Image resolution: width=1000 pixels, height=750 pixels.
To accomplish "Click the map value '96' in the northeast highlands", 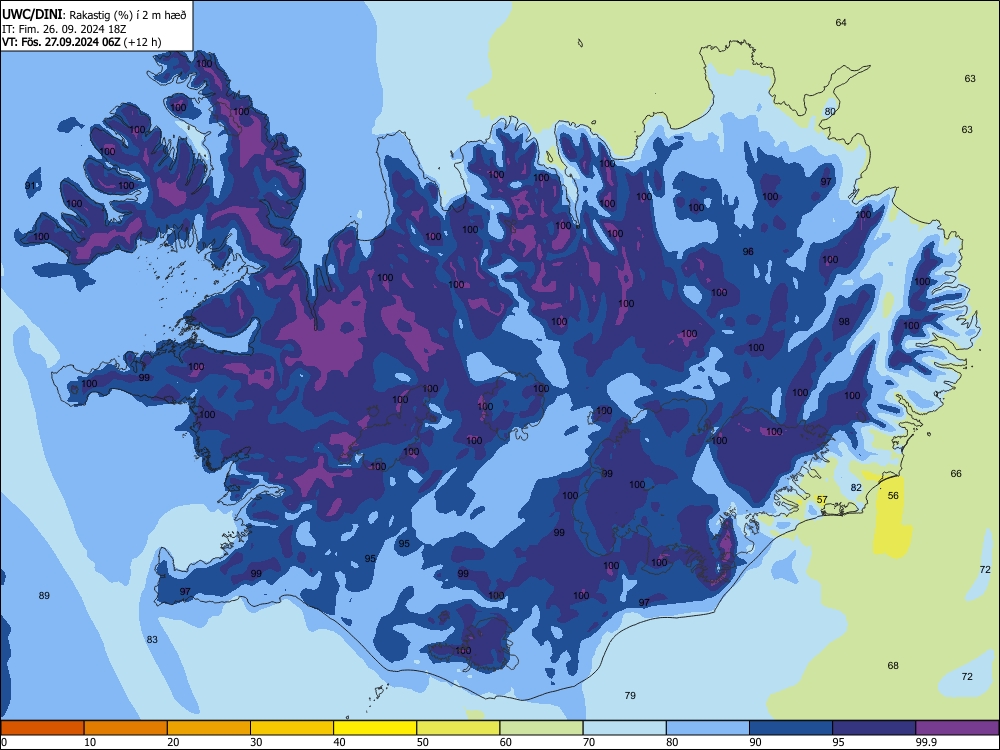I will pos(748,252).
